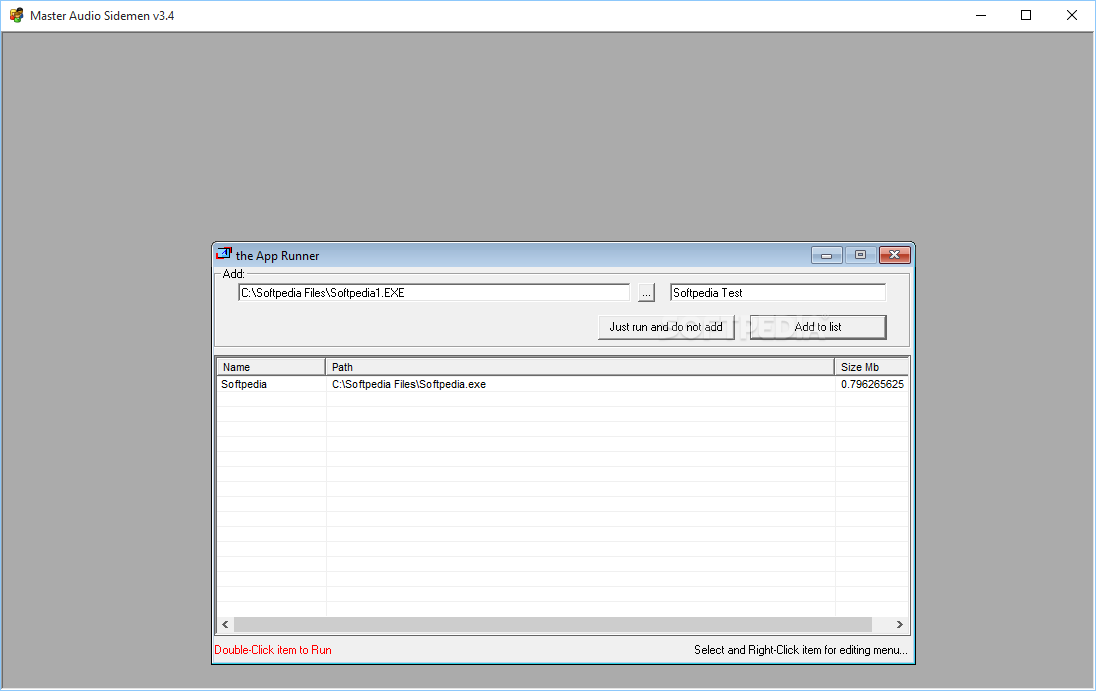1096x691 pixels.
Task: Click the list's right scroll arrow
Action: tap(900, 625)
